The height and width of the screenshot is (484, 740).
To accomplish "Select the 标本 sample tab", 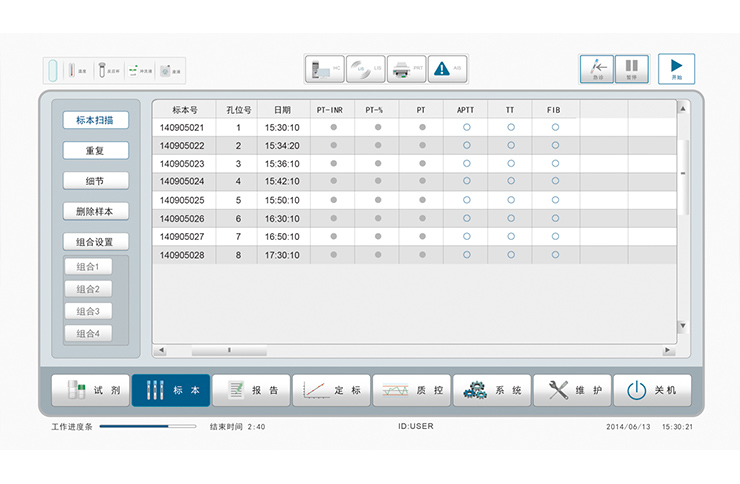I will pyautogui.click(x=171, y=390).
